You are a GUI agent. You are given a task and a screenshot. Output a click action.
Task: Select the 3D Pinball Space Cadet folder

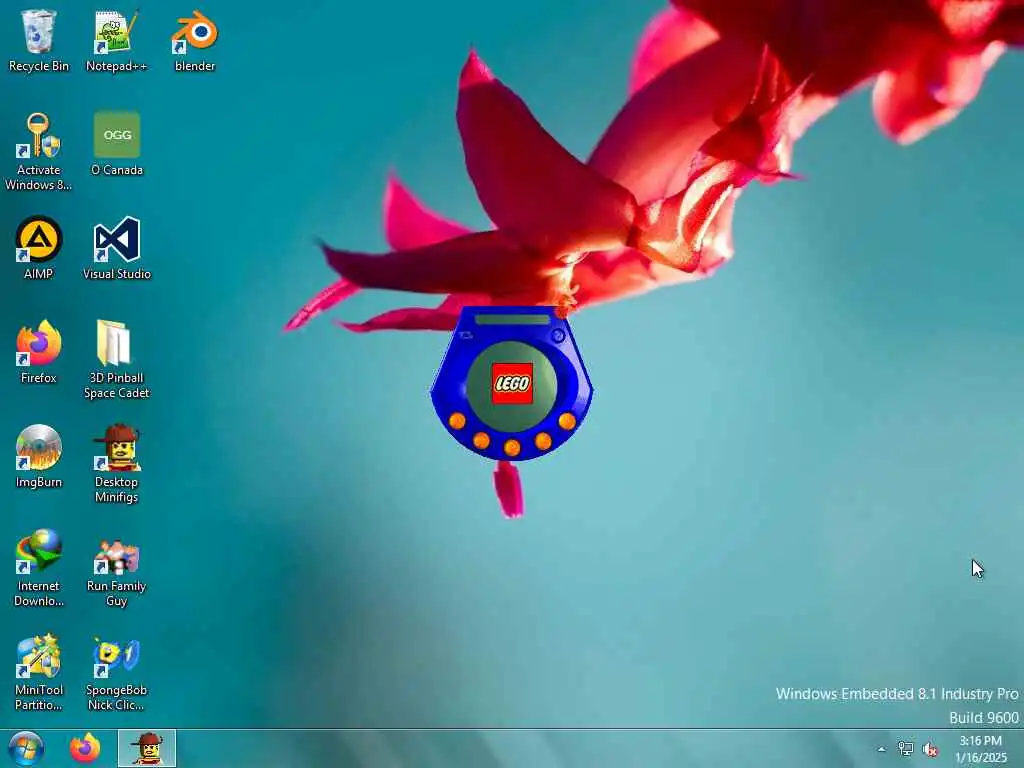coord(116,359)
